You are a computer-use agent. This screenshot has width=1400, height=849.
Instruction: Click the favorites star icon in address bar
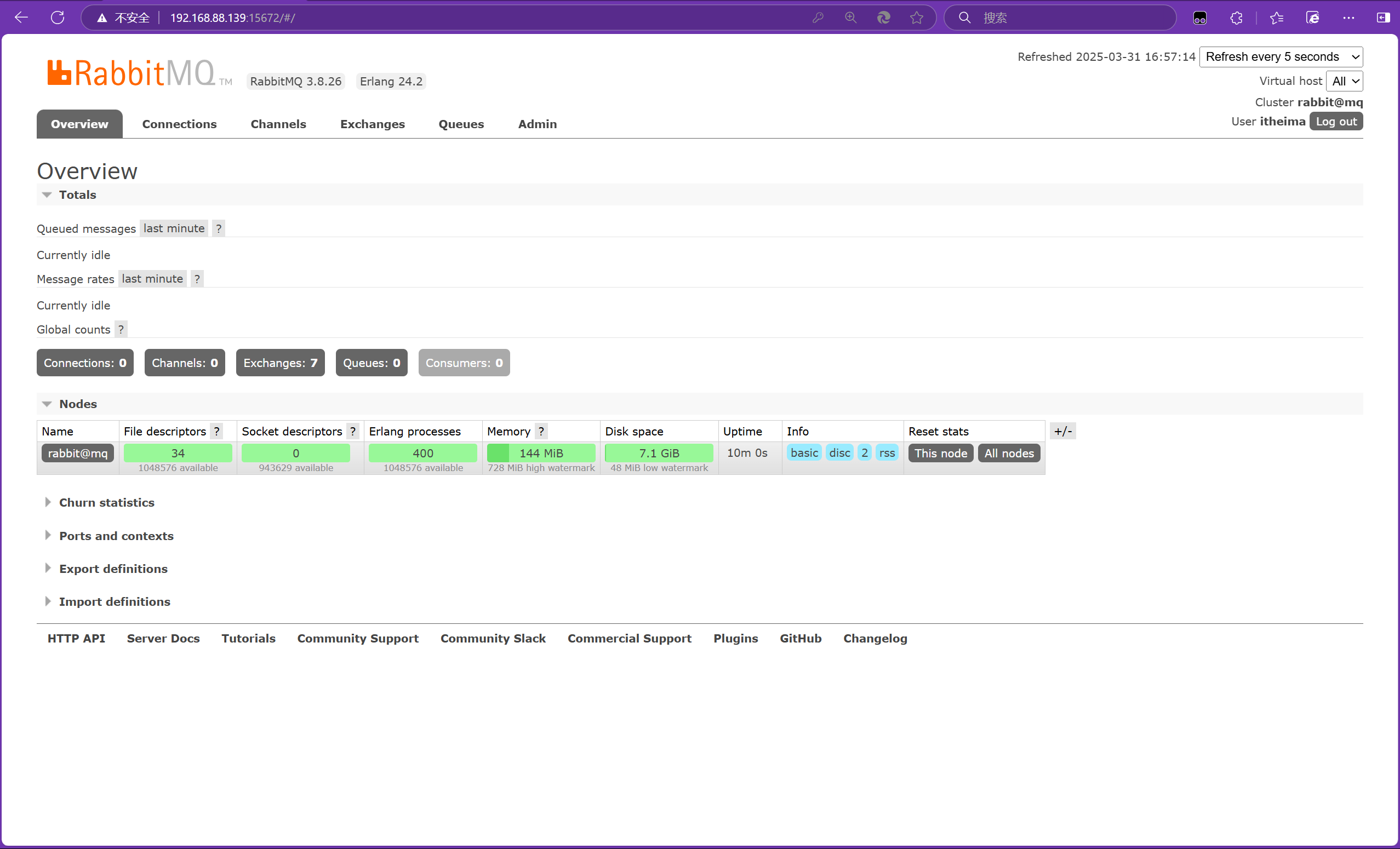point(916,18)
